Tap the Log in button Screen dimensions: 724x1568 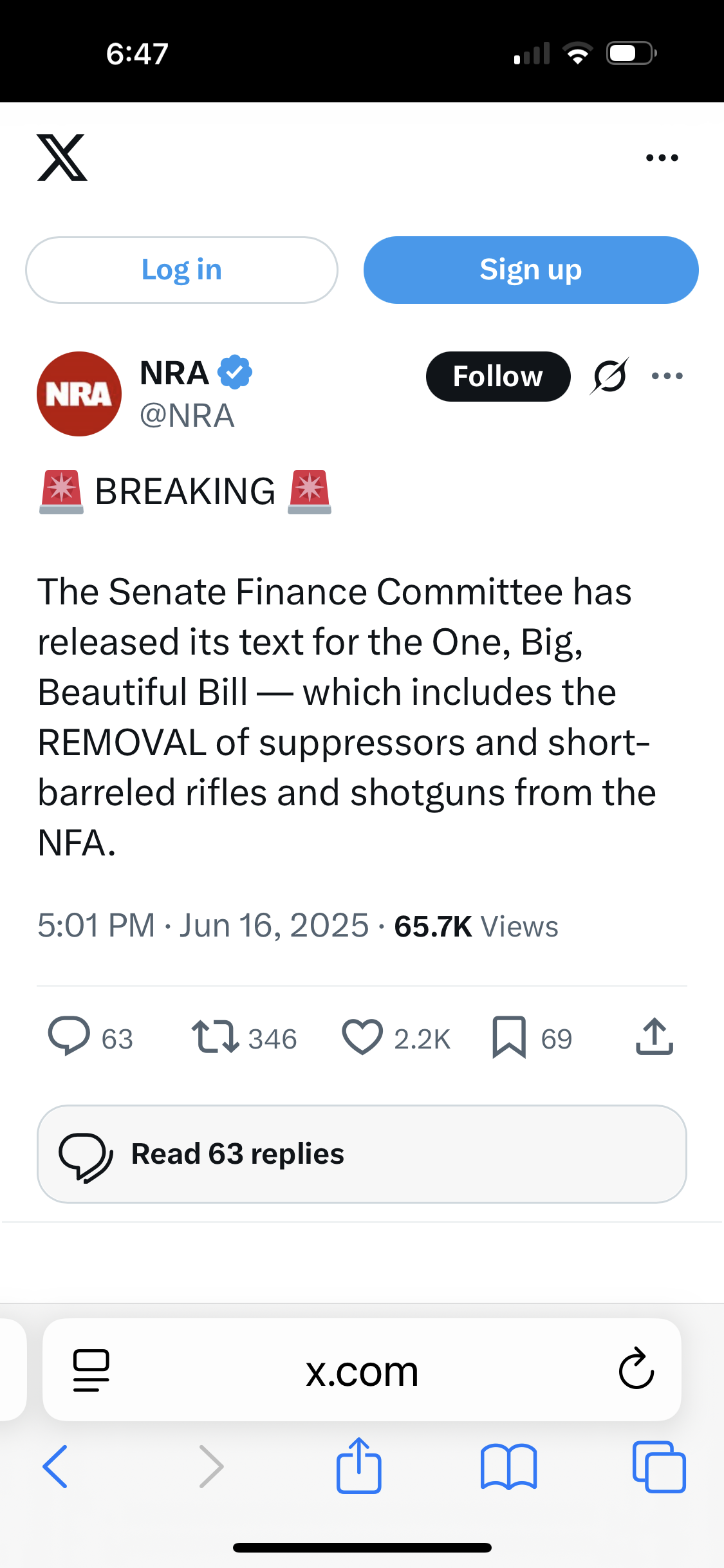(181, 270)
